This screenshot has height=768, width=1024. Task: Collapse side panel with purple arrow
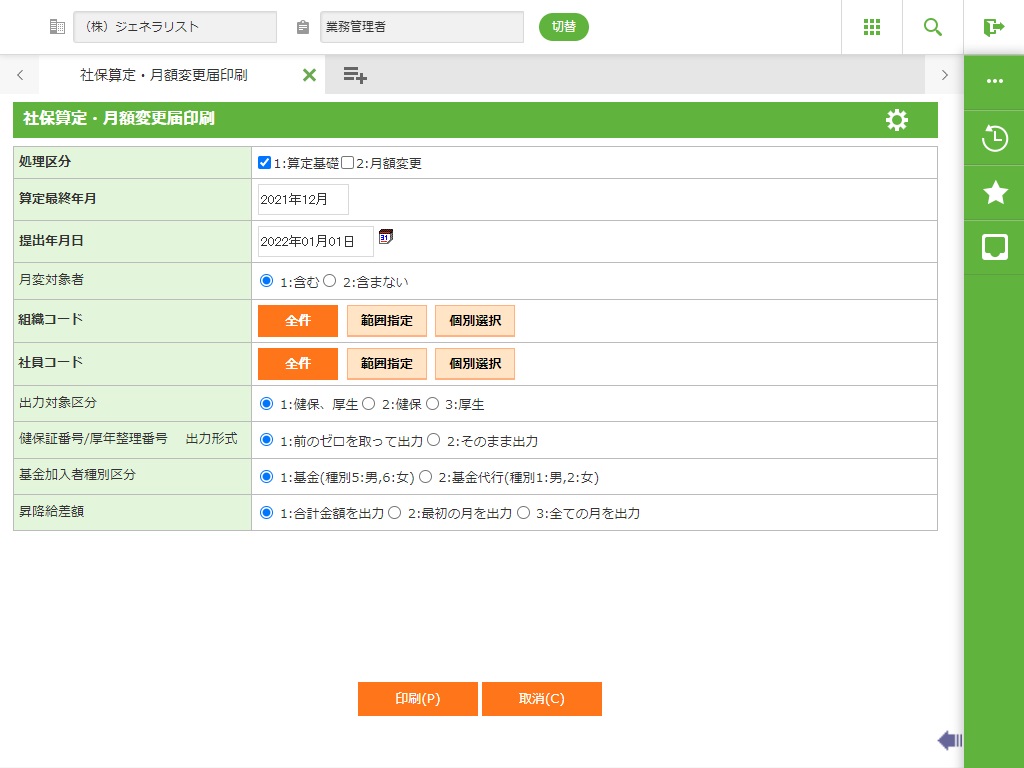(x=949, y=740)
